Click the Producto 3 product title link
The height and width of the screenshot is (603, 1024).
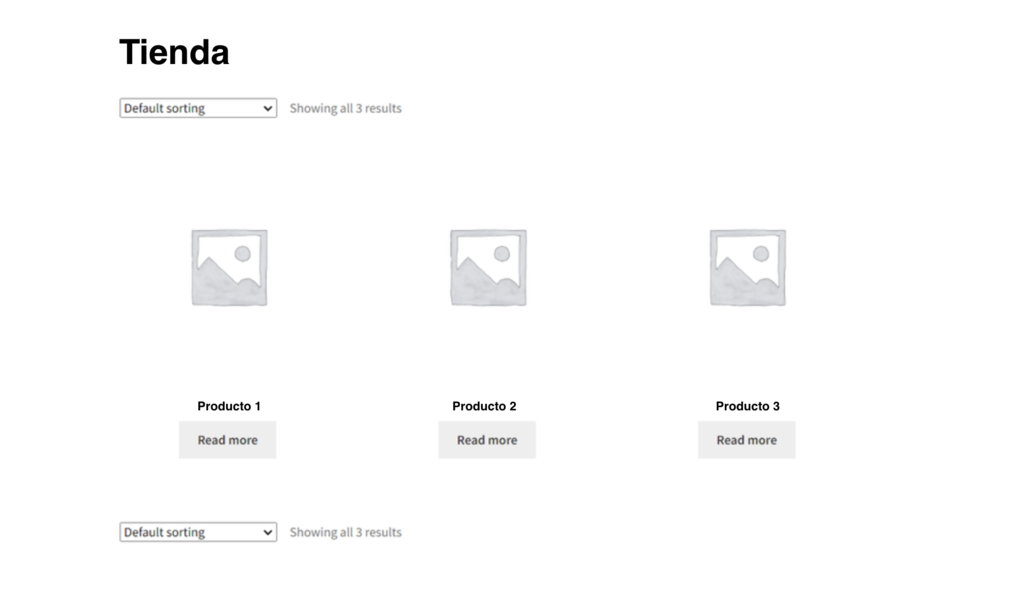[x=747, y=406]
